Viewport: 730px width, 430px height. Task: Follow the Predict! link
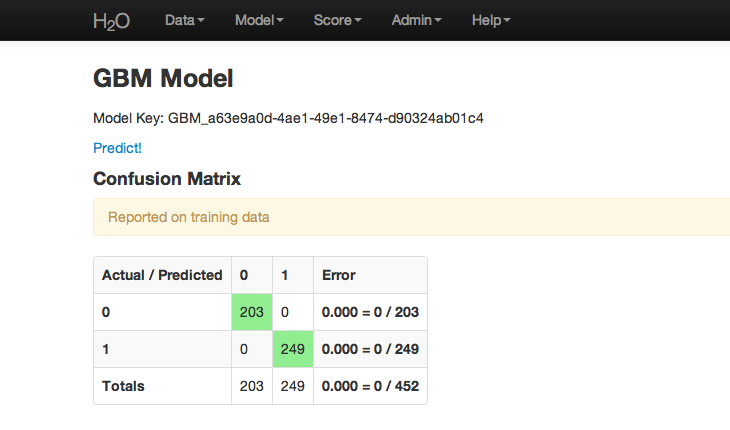pyautogui.click(x=117, y=148)
